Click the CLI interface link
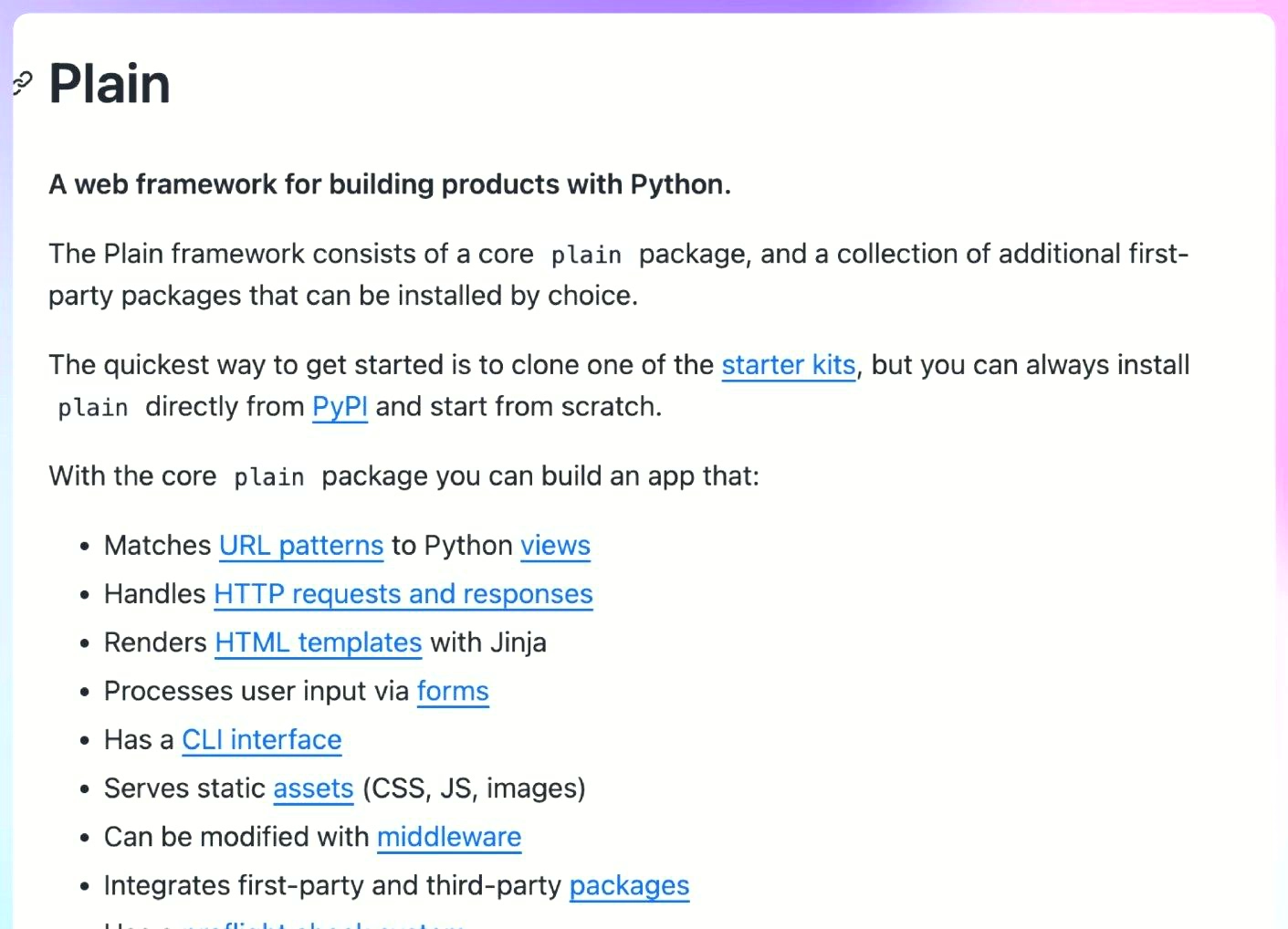This screenshot has height=929, width=1288. click(x=261, y=740)
